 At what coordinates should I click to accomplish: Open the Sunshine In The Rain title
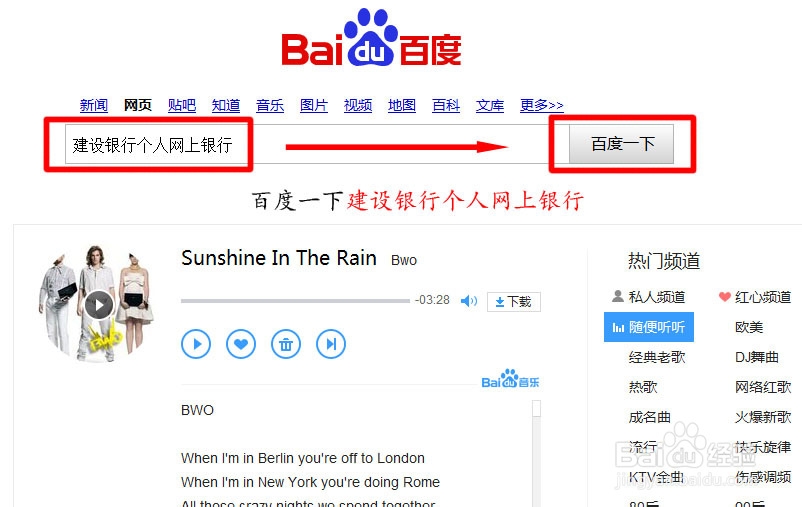(279, 258)
